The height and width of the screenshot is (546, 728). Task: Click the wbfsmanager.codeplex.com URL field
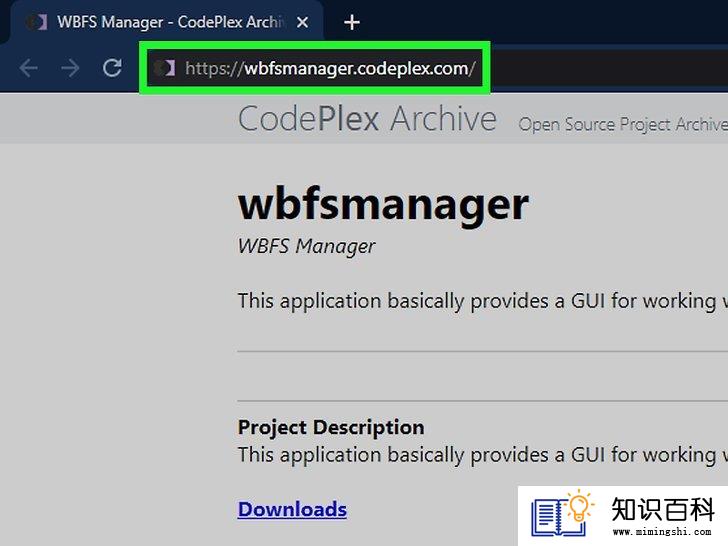point(330,69)
